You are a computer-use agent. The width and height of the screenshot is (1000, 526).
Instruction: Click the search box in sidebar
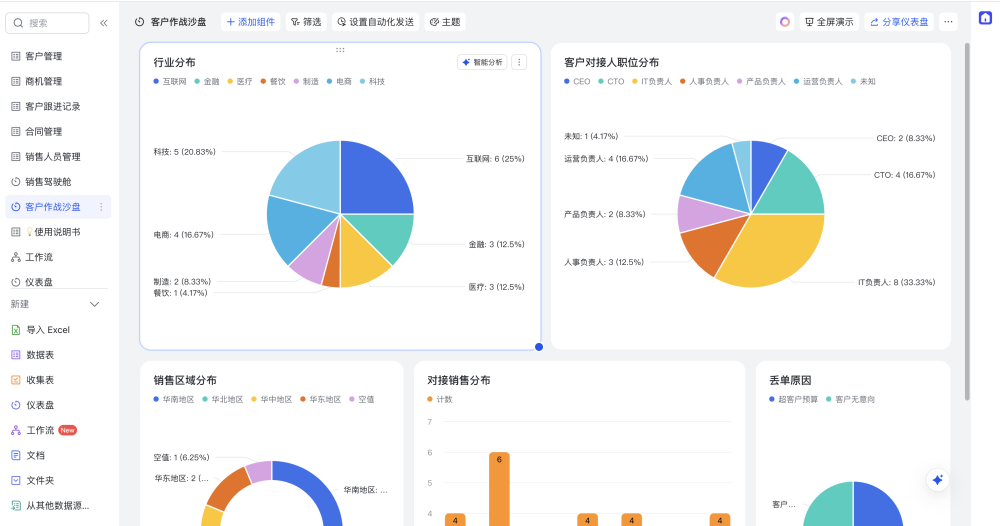click(47, 23)
